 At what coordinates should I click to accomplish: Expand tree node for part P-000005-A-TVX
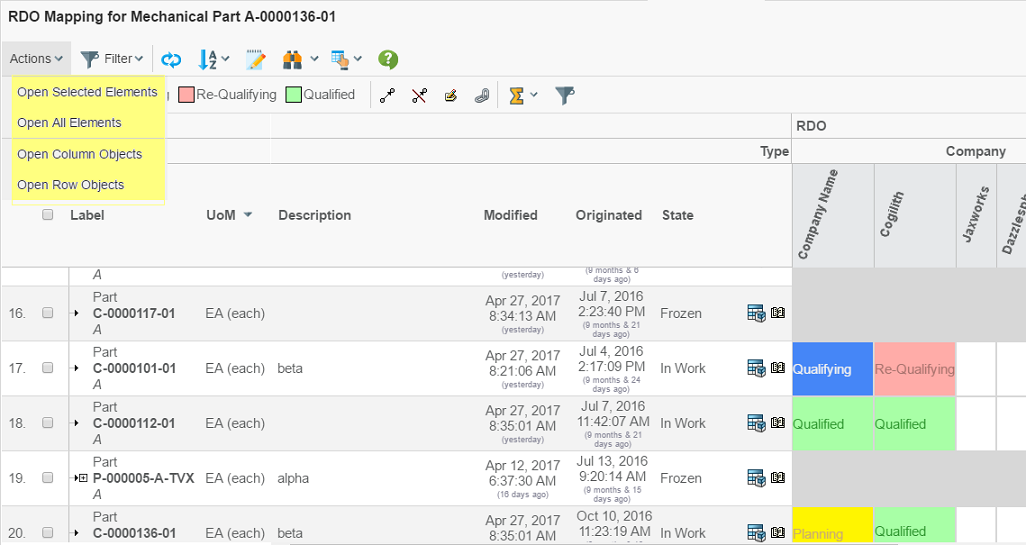(x=78, y=478)
